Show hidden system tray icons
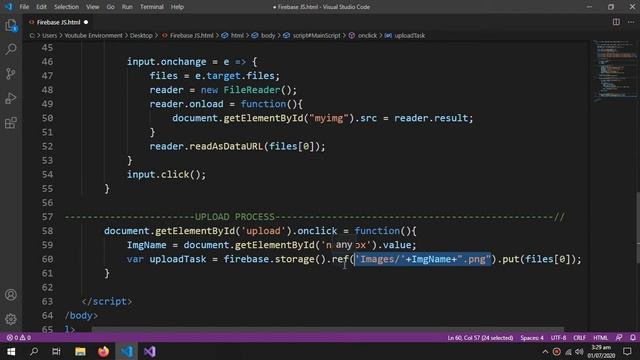 [545, 351]
